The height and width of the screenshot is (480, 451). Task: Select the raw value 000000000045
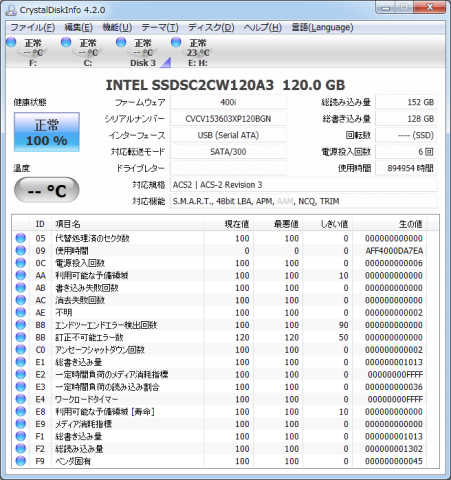[x=394, y=461]
